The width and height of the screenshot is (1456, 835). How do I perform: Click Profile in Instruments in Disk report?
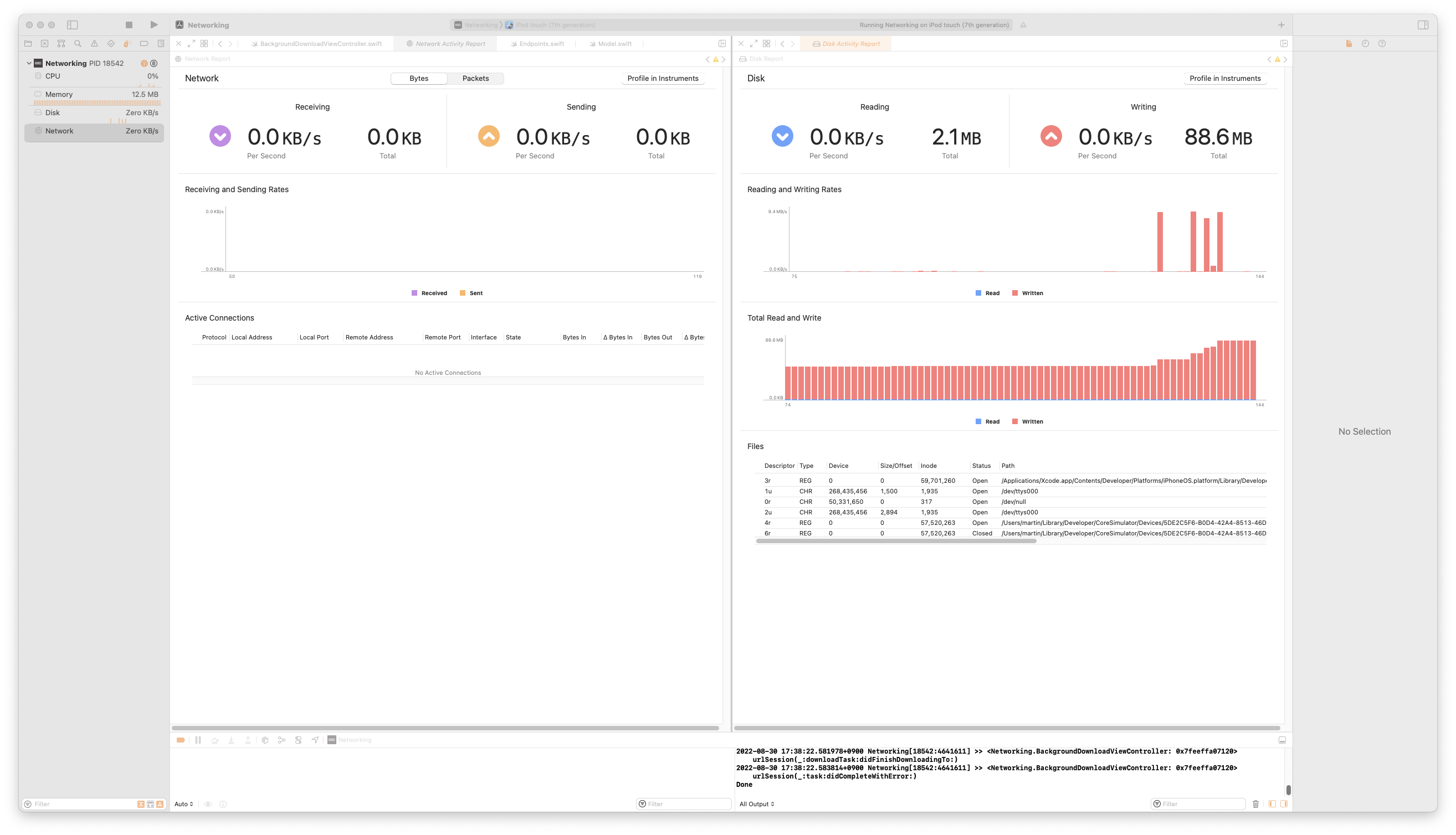[1225, 79]
